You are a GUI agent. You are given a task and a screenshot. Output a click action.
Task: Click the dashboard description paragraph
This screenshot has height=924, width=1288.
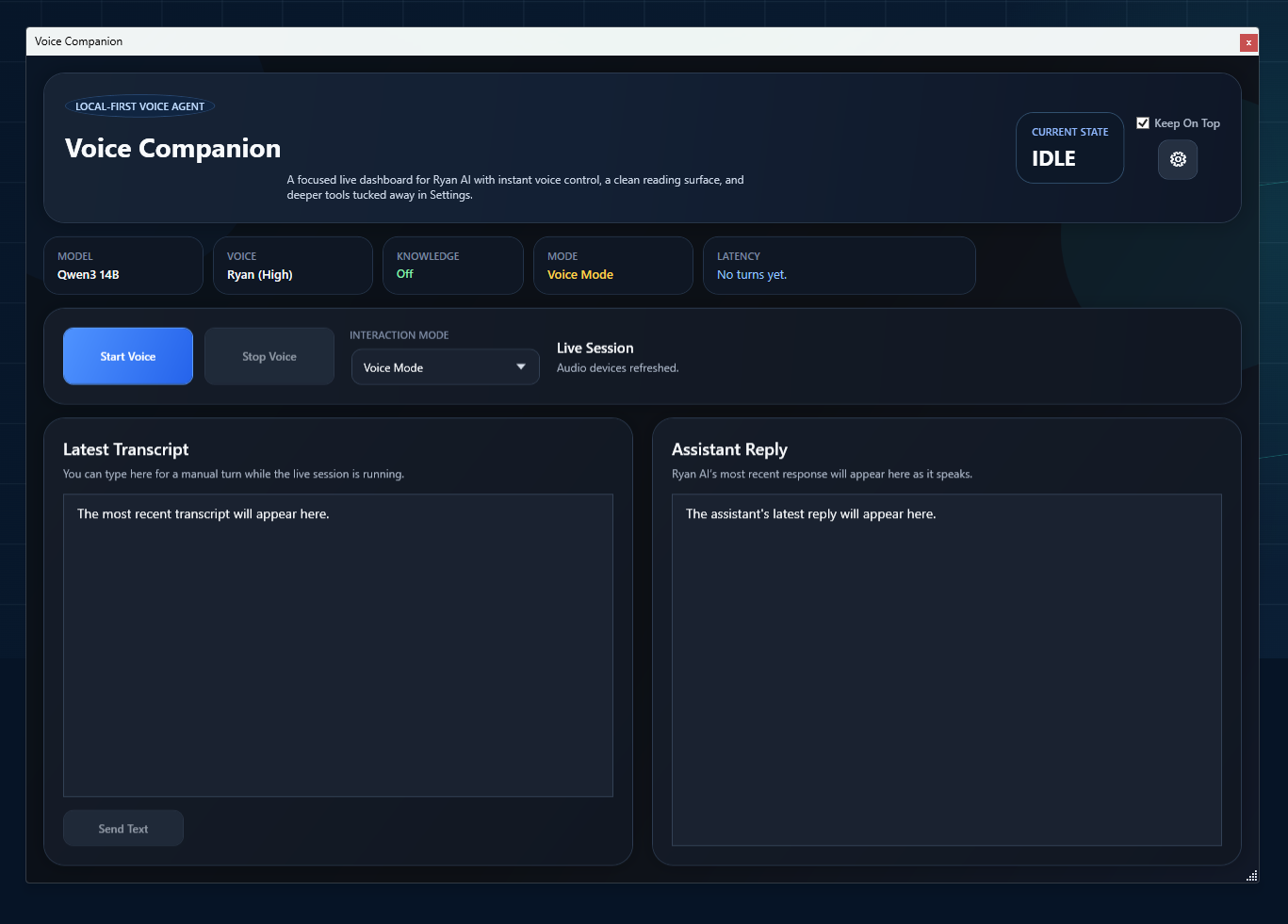point(515,187)
